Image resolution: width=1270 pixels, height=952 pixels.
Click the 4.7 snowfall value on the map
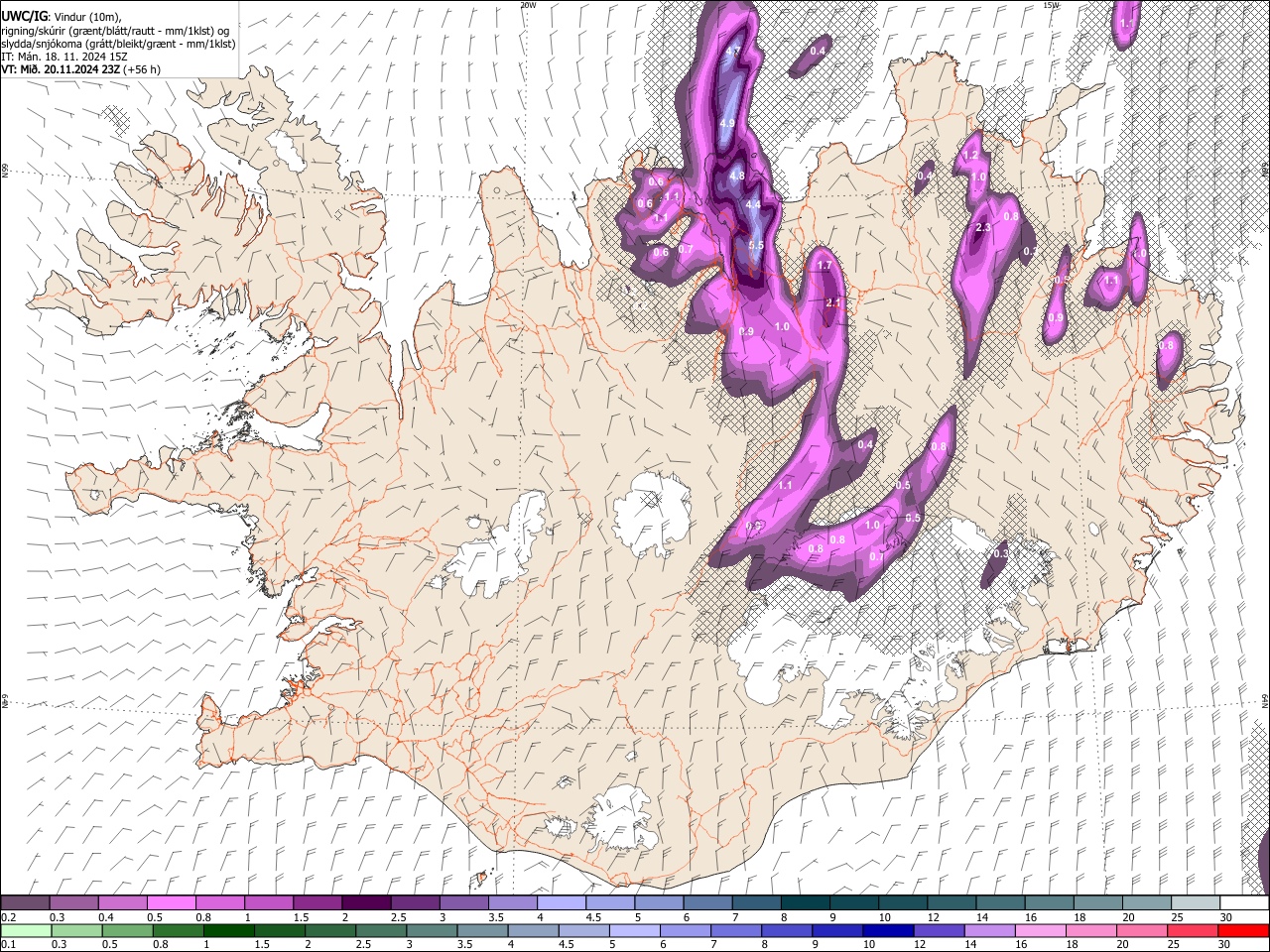pos(733,51)
